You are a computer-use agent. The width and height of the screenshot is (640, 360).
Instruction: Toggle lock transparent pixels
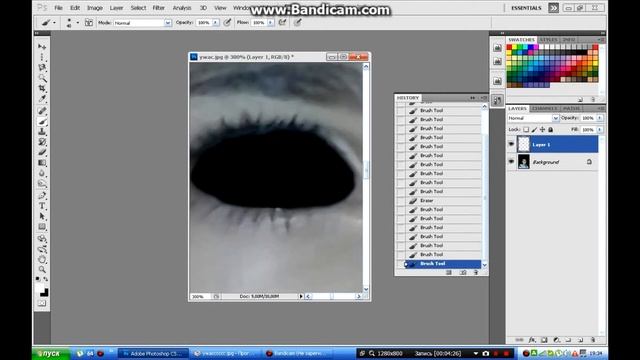pyautogui.click(x=526, y=130)
